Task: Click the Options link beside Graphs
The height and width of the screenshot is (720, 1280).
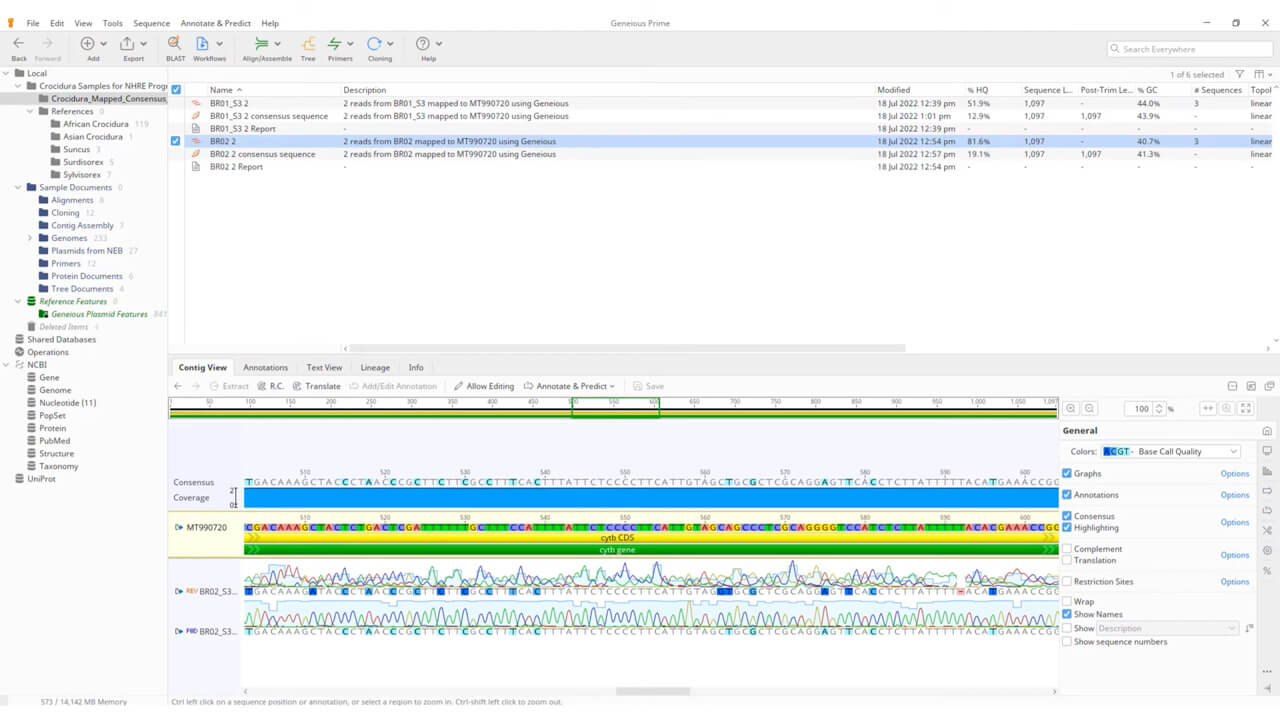Action: pyautogui.click(x=1234, y=473)
